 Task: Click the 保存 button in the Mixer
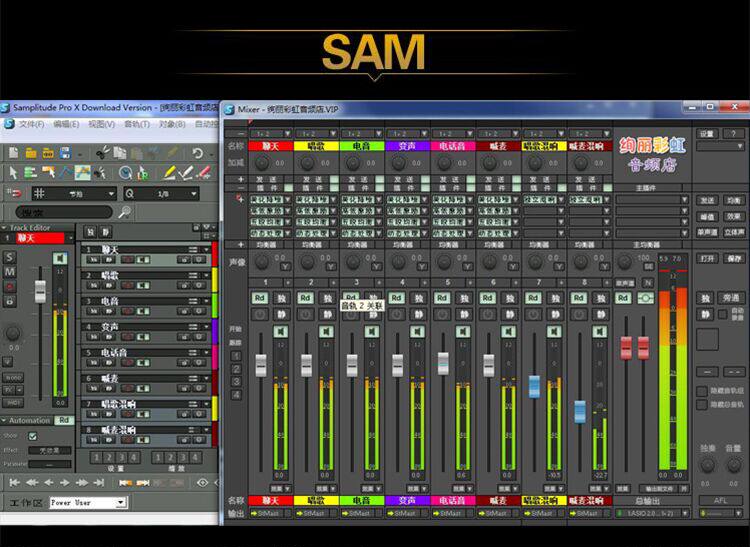pos(733,259)
